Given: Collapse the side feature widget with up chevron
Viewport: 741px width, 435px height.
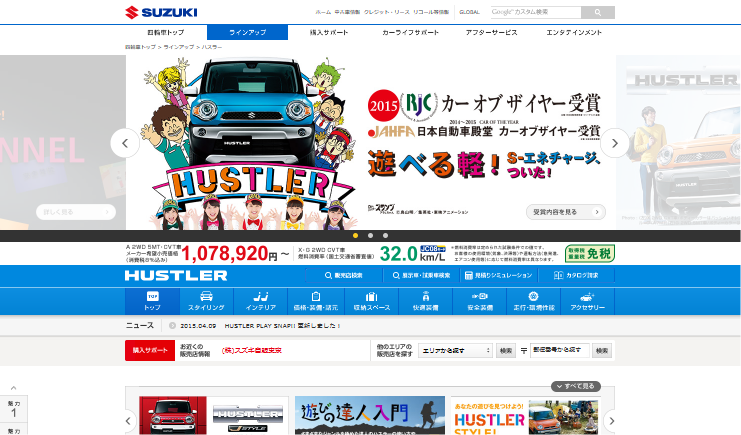Looking at the screenshot, I should tap(14, 388).
